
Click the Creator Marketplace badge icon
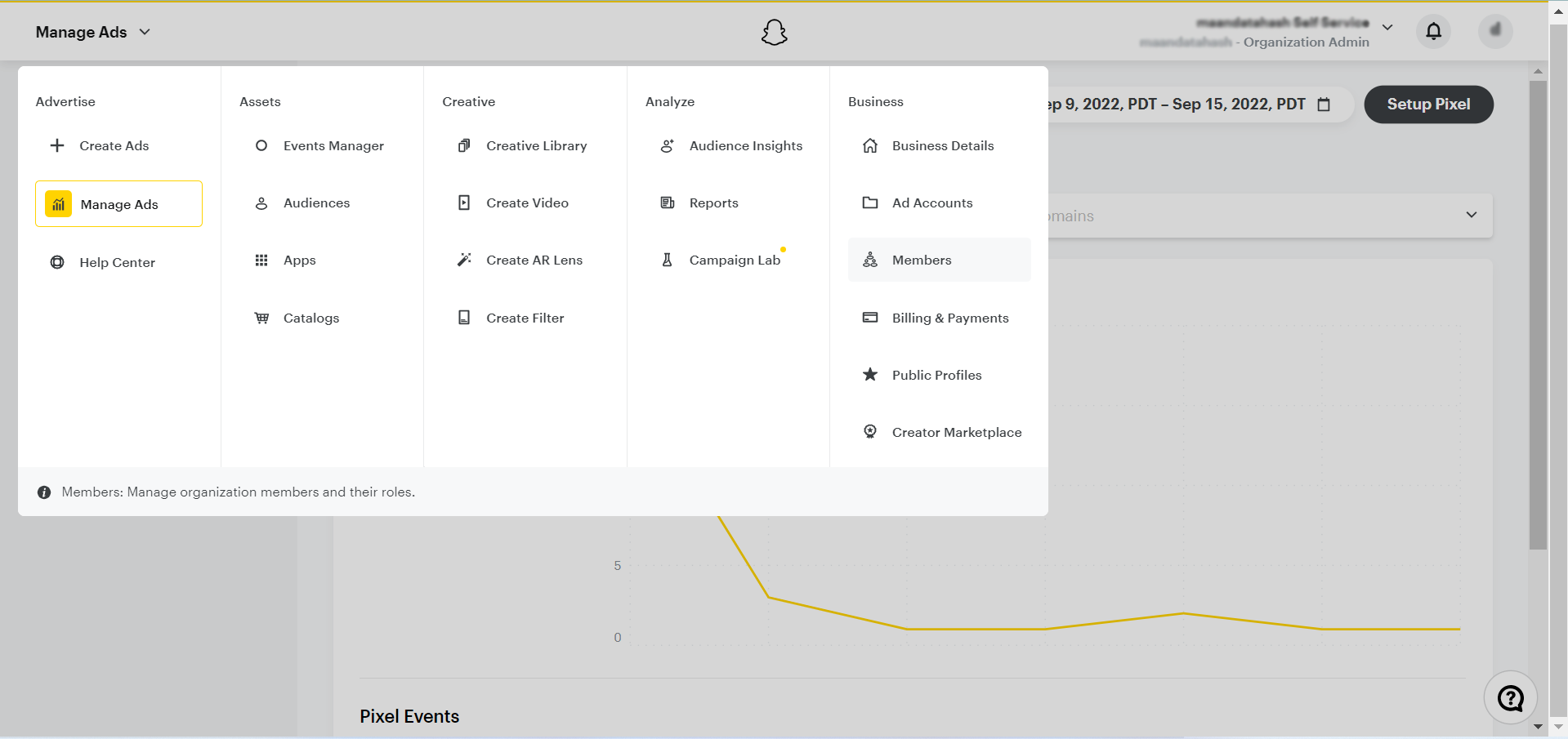pos(870,432)
